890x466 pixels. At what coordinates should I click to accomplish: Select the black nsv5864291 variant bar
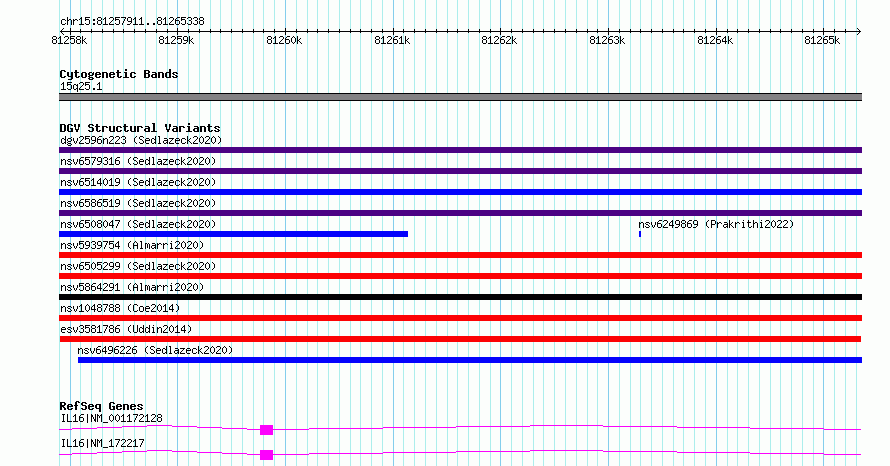(460, 297)
